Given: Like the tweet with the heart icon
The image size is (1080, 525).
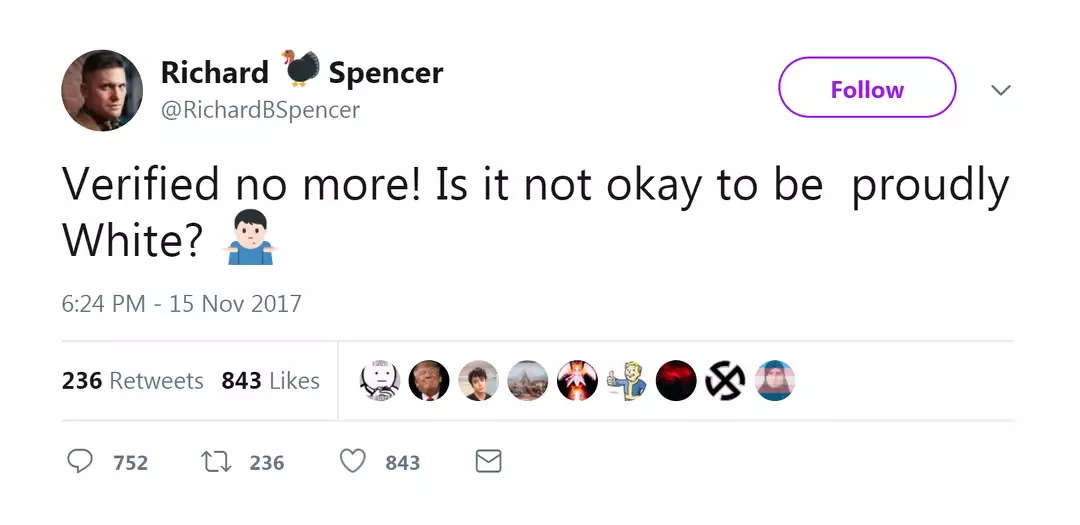Looking at the screenshot, I should [352, 461].
